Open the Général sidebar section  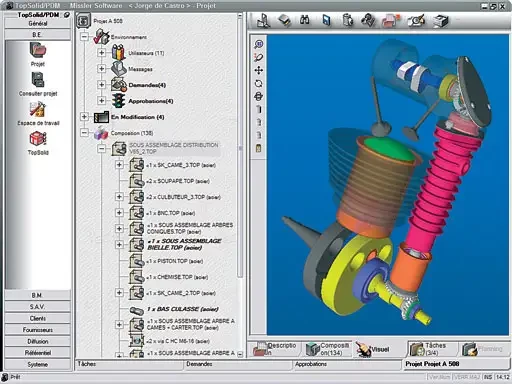38,23
